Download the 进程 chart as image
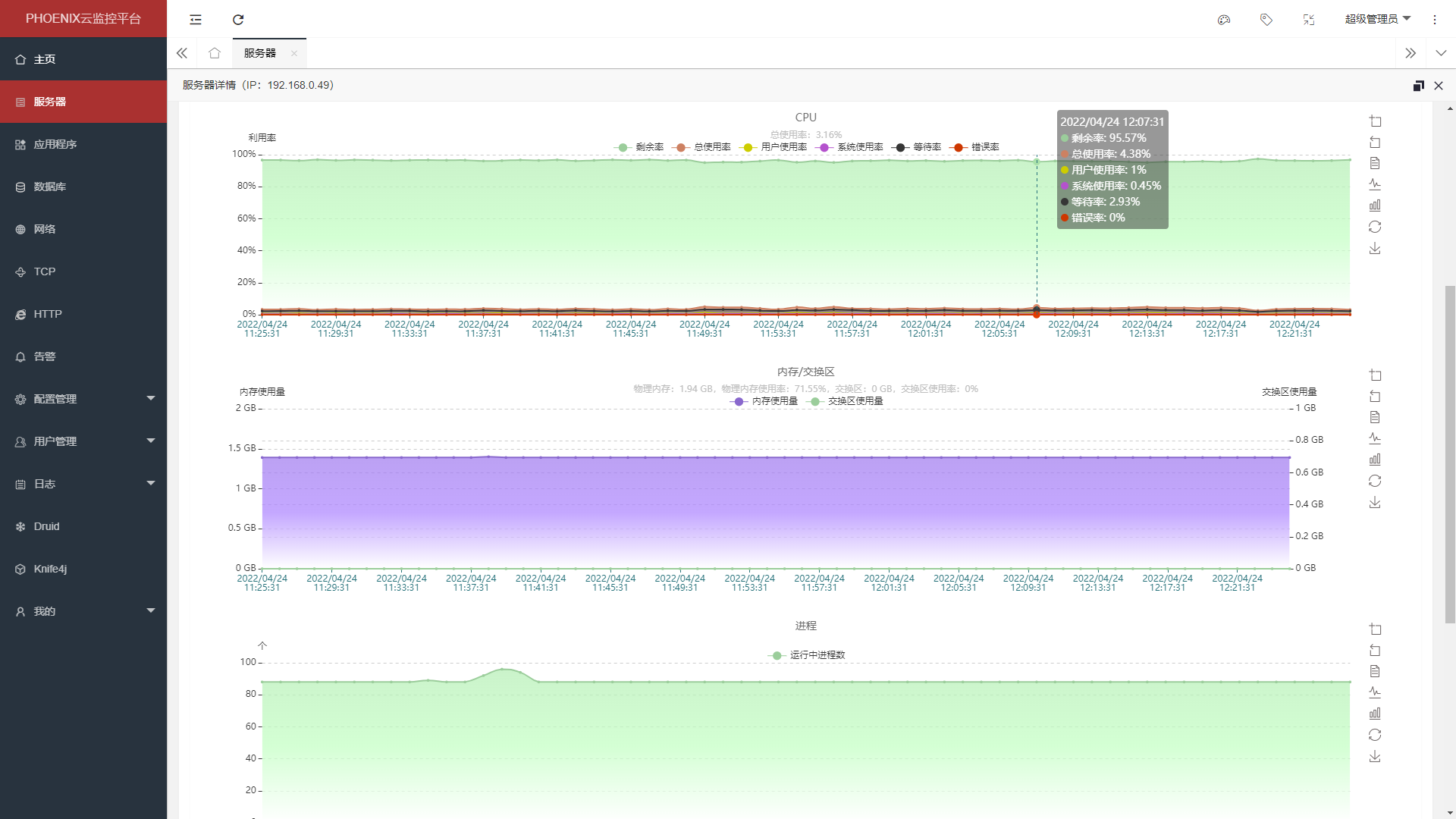Image resolution: width=1456 pixels, height=819 pixels. tap(1375, 756)
